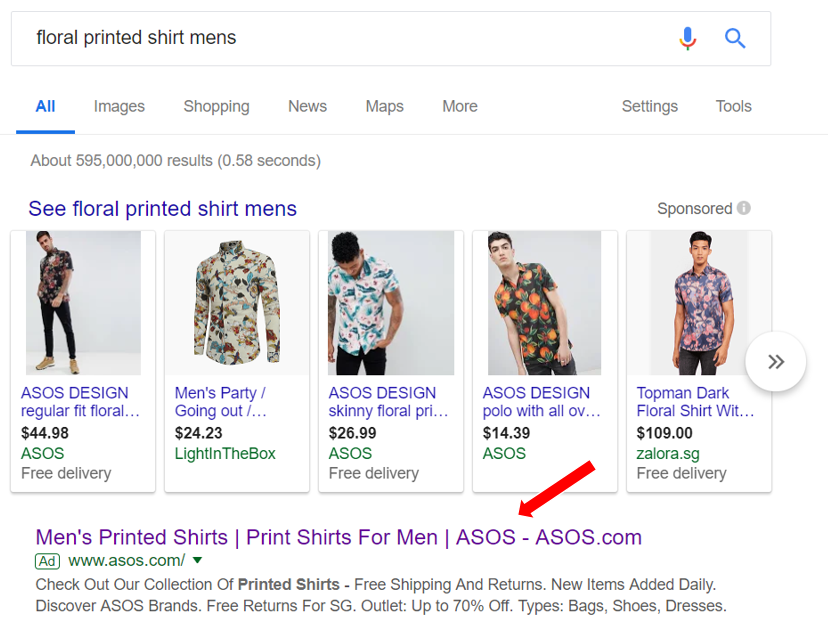Open Men's Printed Shirts ASOS ad link
The height and width of the screenshot is (637, 828).
tap(338, 537)
